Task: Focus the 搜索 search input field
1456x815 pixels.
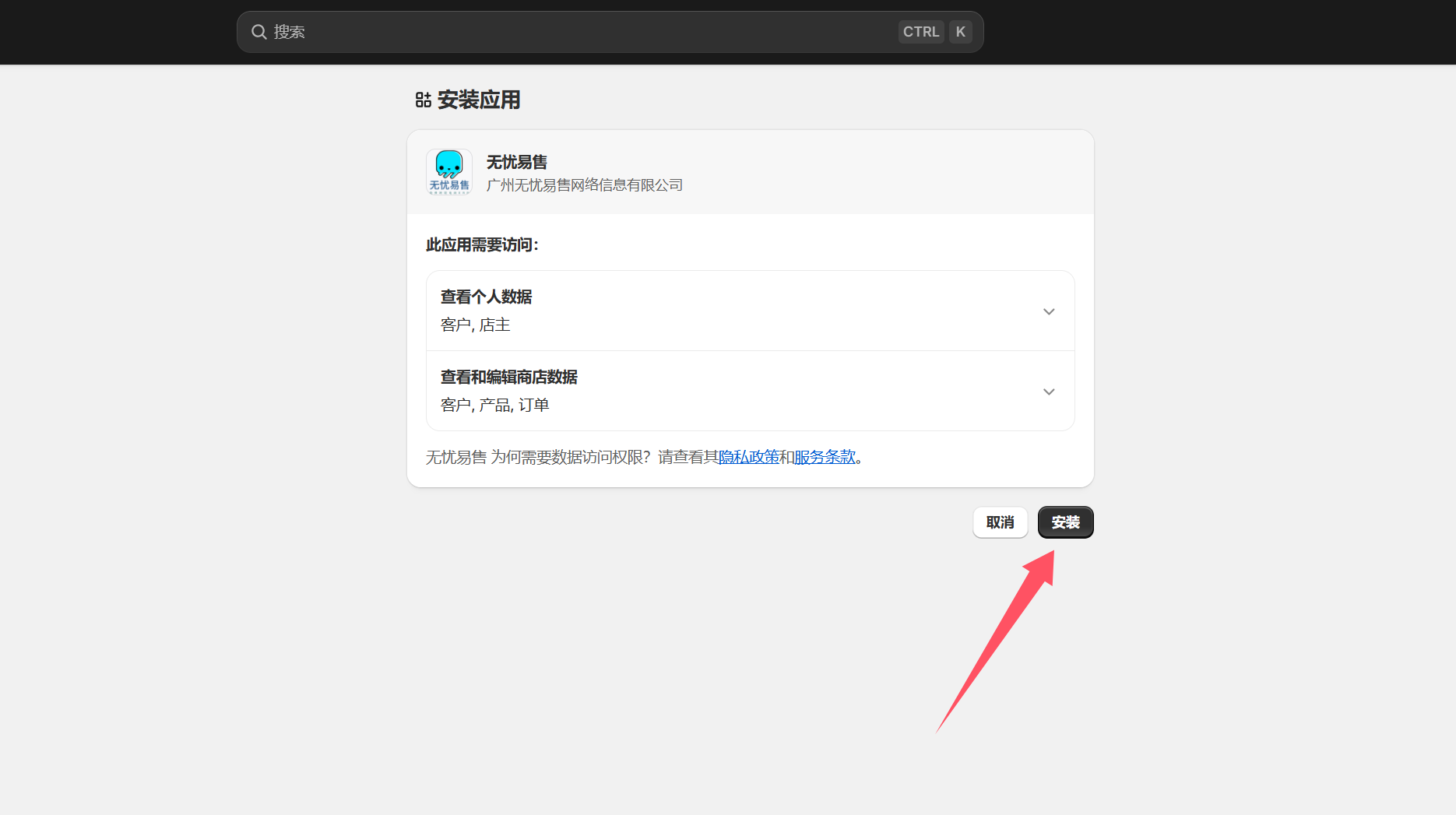Action: point(576,32)
